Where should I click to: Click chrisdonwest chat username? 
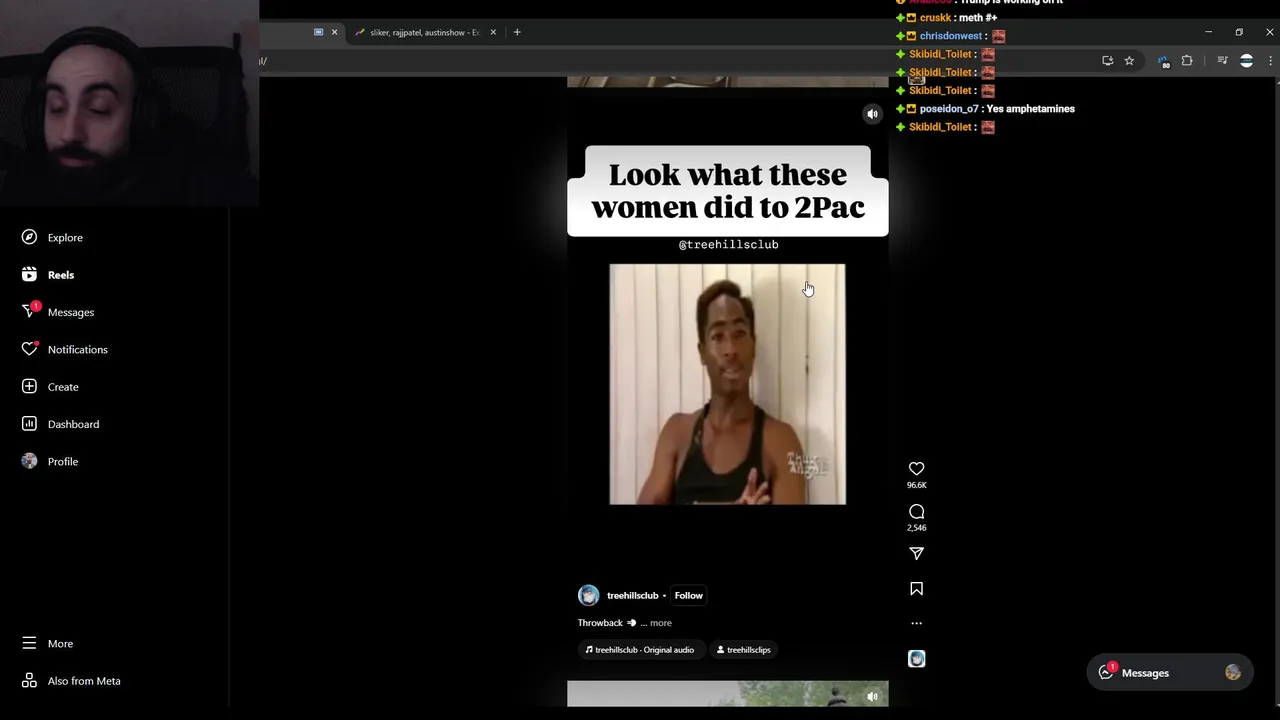950,36
